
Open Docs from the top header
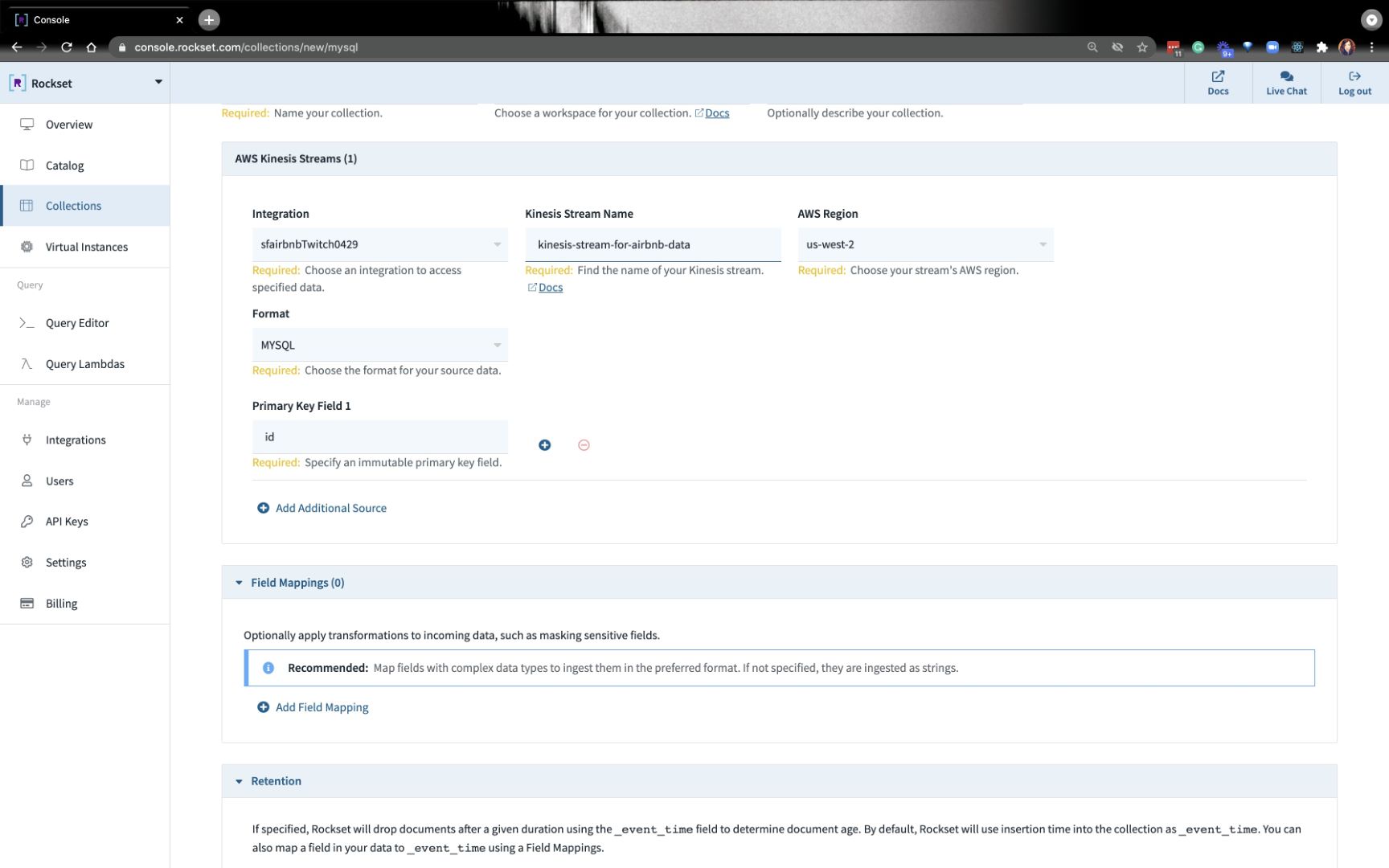coord(1218,83)
